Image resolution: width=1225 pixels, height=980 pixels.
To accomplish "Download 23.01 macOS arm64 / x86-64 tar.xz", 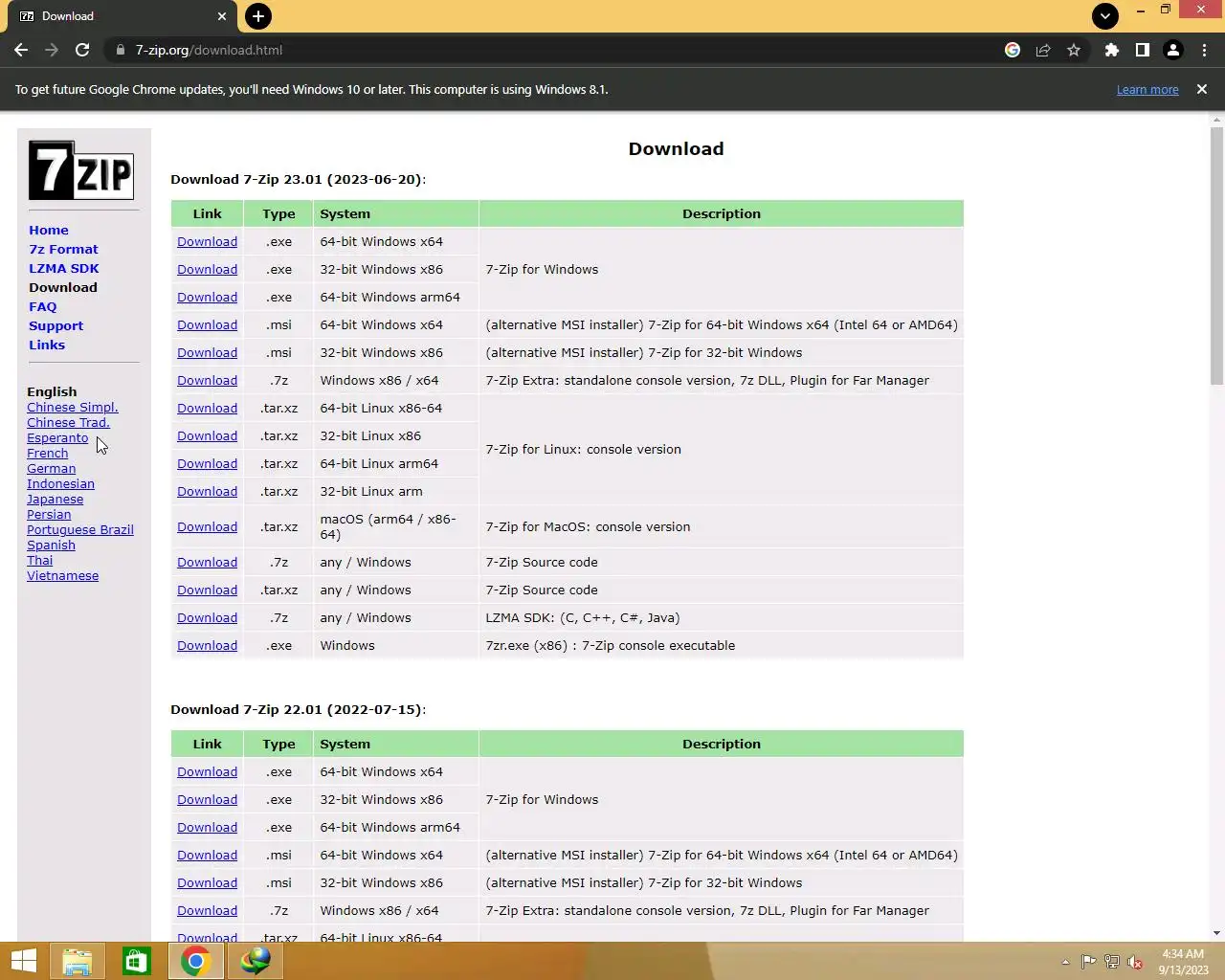I will pyautogui.click(x=207, y=526).
